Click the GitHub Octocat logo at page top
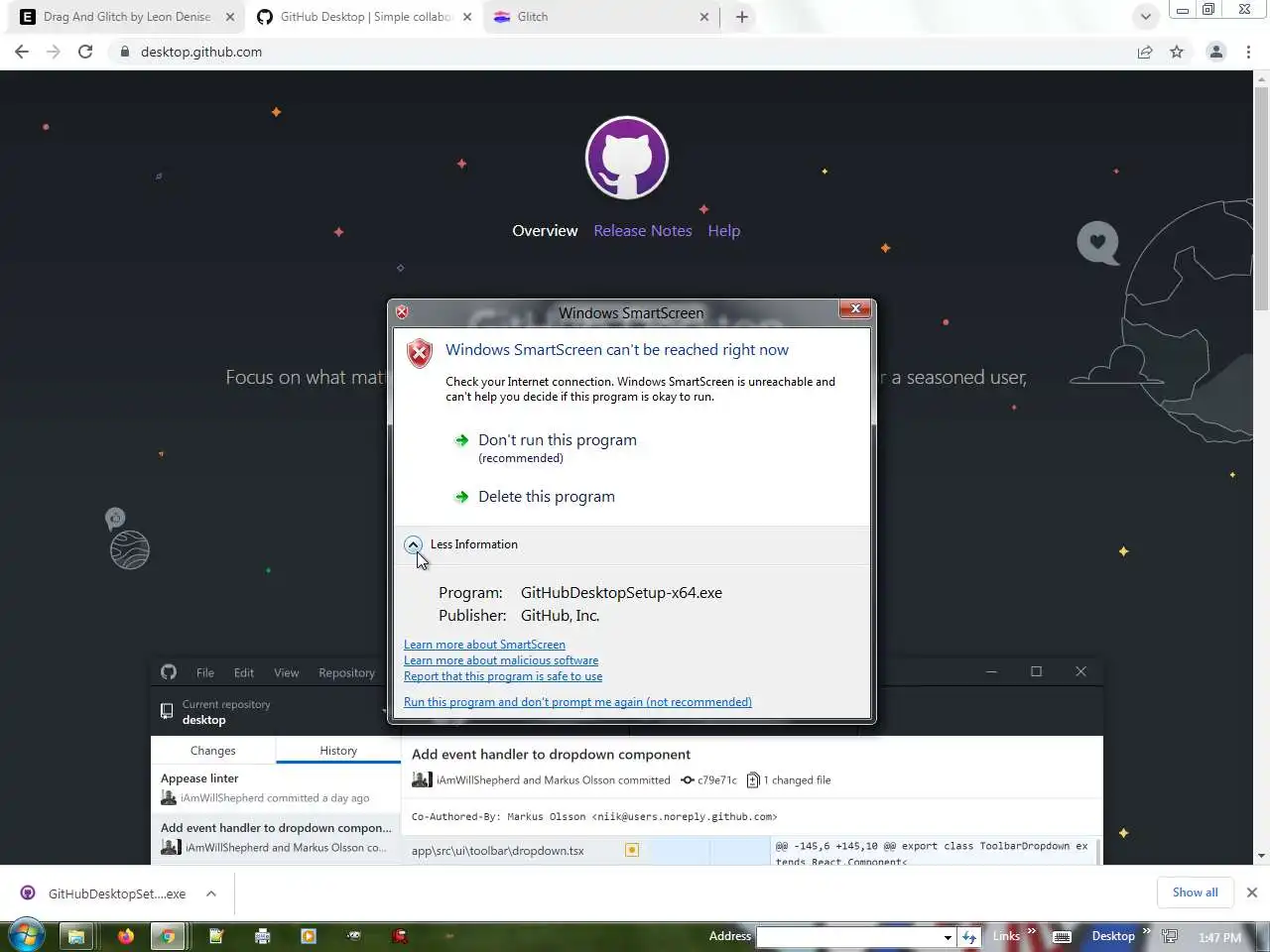This screenshot has height=952, width=1270. pyautogui.click(x=627, y=158)
